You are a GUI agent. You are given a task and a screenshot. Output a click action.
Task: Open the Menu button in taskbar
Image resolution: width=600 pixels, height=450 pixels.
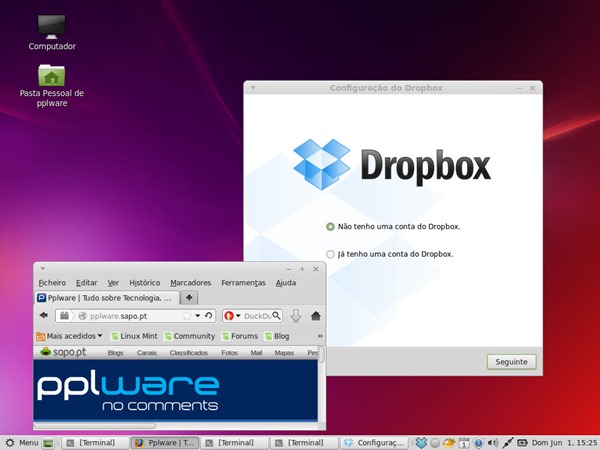point(22,443)
